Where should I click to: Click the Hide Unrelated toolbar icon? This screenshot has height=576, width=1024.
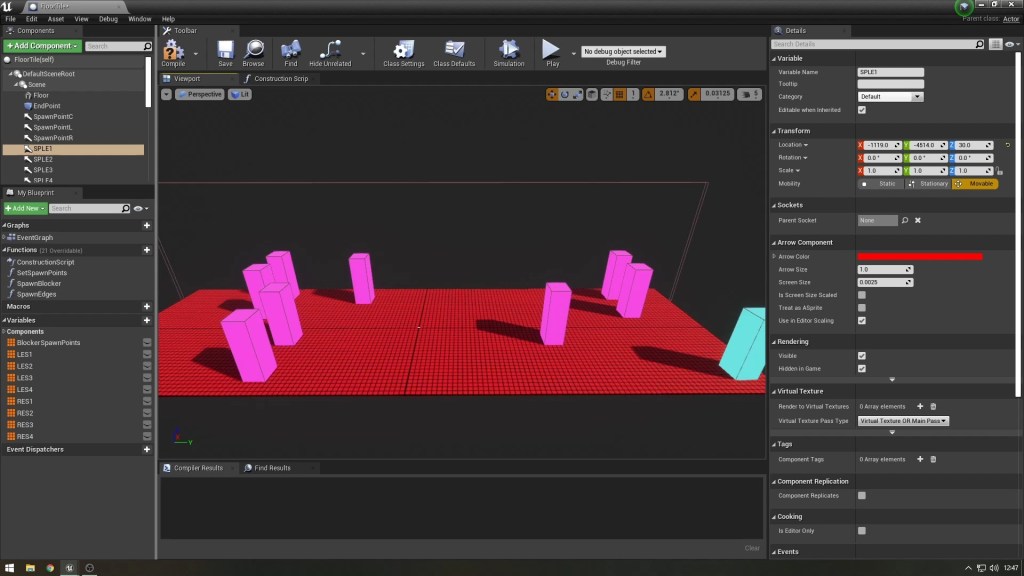click(330, 51)
